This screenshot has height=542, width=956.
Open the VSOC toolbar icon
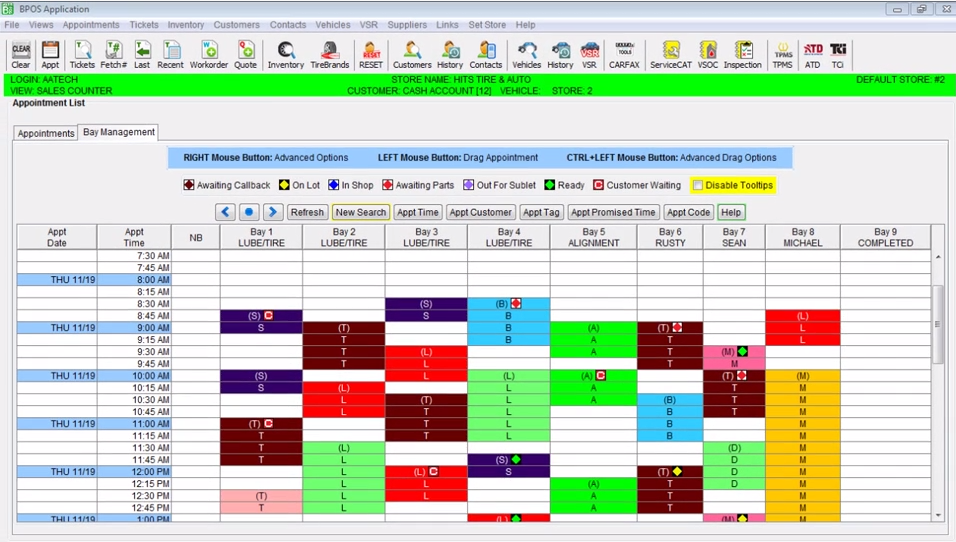[x=708, y=55]
